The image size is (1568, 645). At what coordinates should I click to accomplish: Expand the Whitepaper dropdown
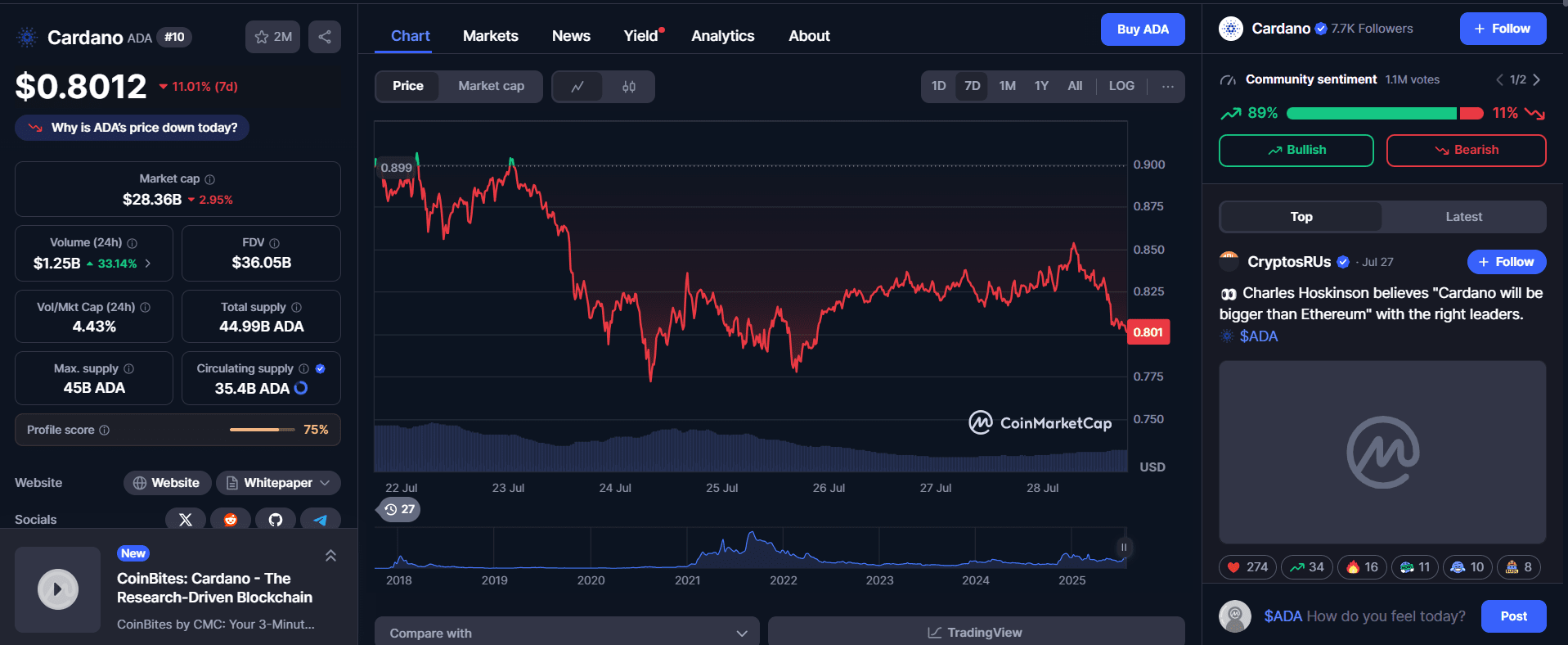(278, 483)
